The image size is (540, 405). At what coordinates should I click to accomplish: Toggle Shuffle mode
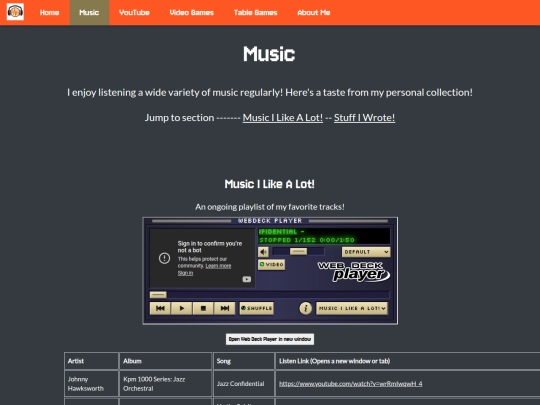tap(257, 308)
